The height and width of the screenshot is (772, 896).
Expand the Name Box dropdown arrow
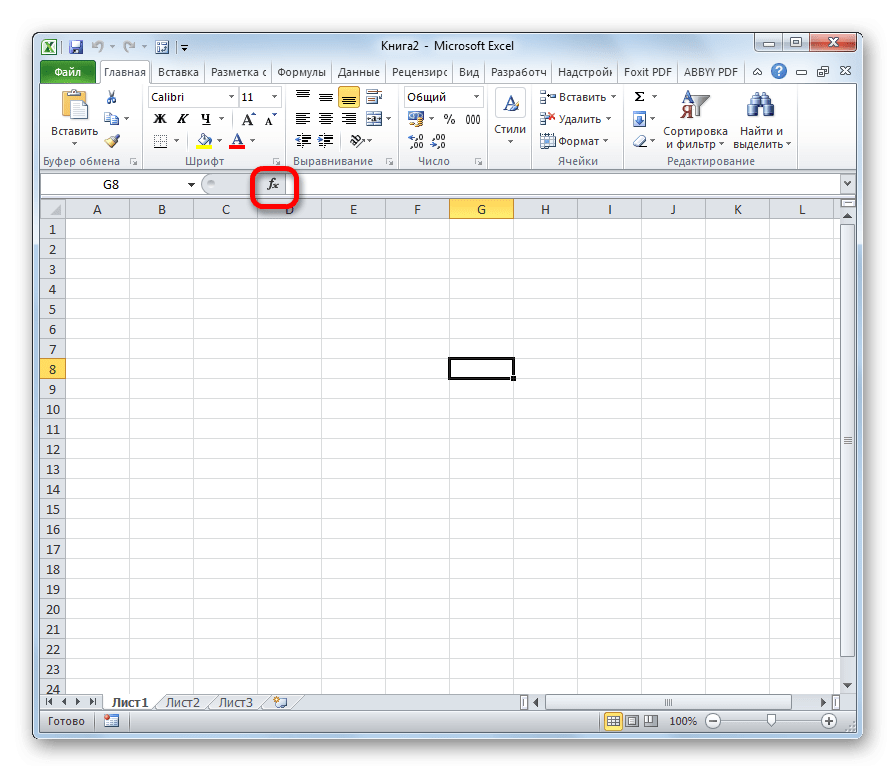pyautogui.click(x=191, y=185)
